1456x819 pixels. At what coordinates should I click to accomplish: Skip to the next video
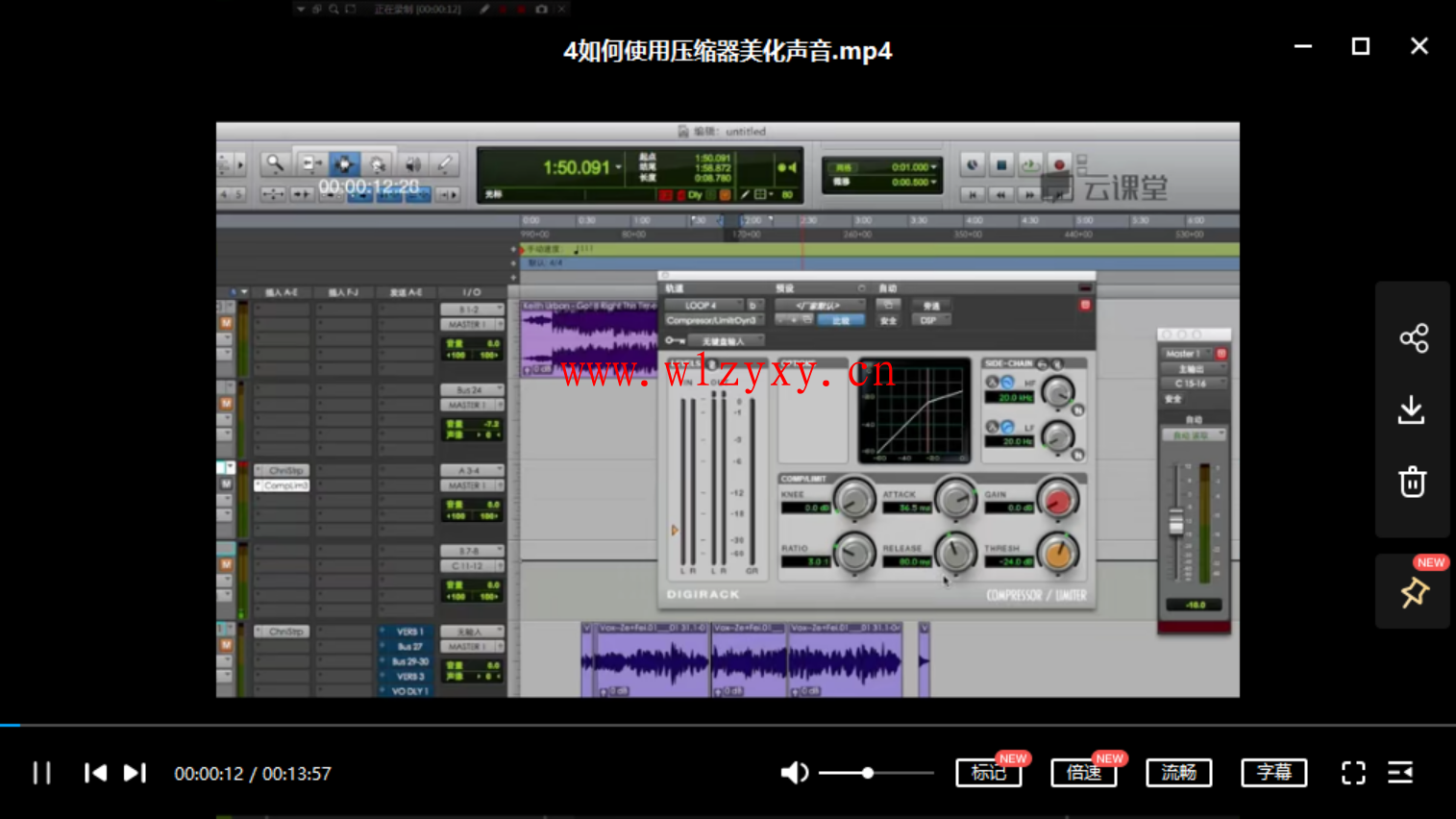coord(135,773)
